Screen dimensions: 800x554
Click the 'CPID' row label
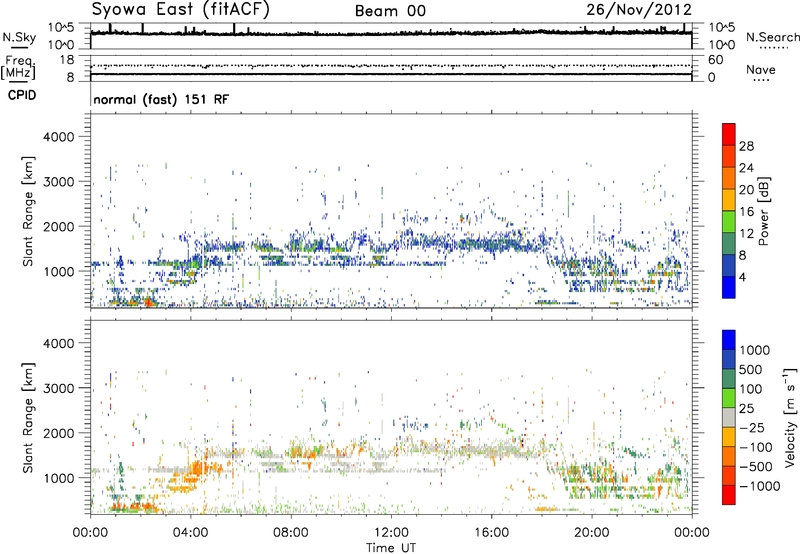(22, 95)
